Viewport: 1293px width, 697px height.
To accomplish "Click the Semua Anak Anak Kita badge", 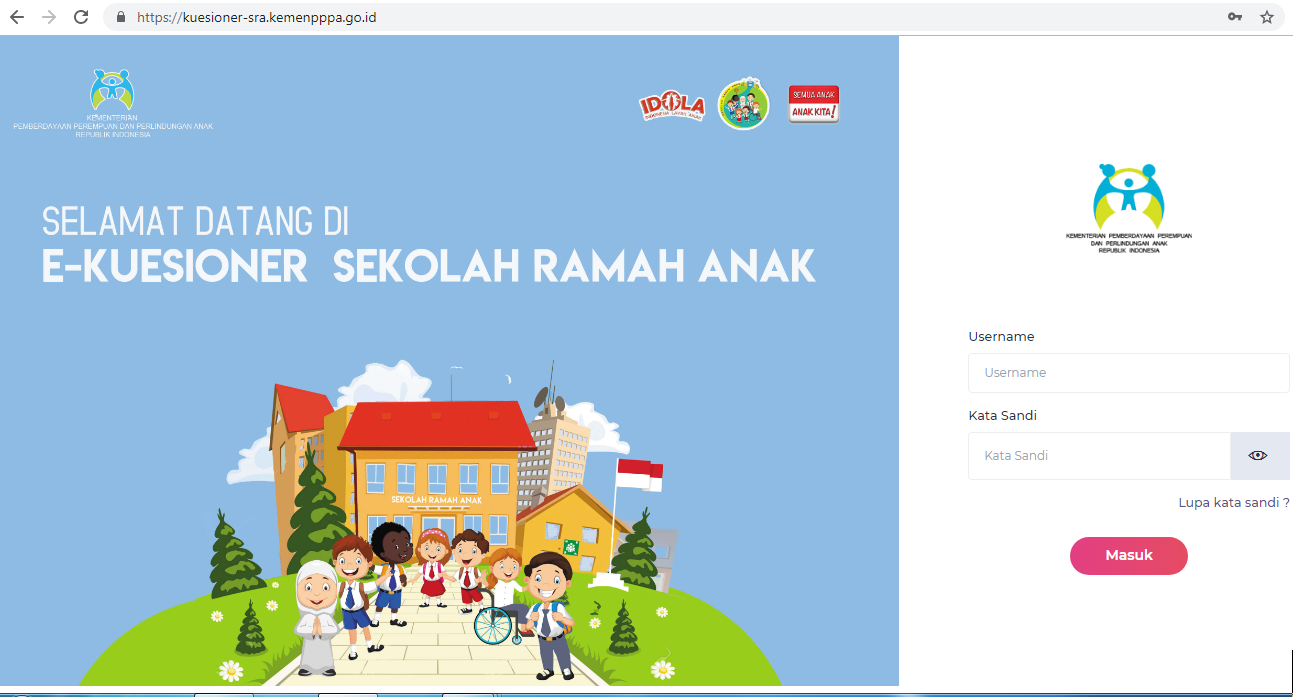I will click(814, 104).
